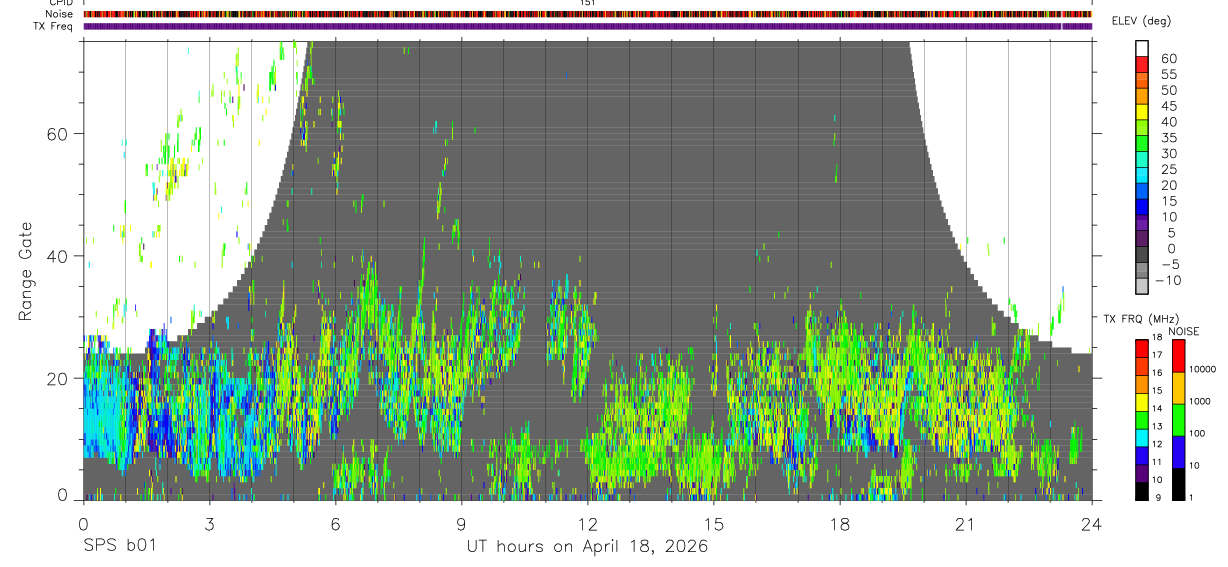The image size is (1228, 567).
Task: Click the 'TX Freq' row label at top left
Action: tap(54, 26)
